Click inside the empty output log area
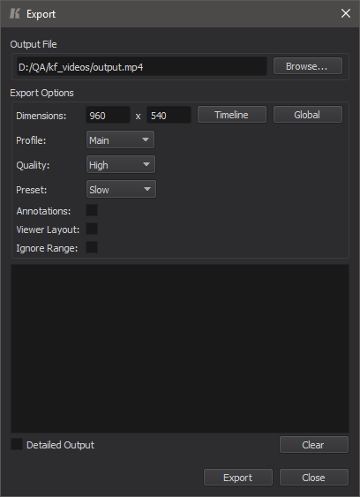Screen dimensions: 360x497 (180, 349)
